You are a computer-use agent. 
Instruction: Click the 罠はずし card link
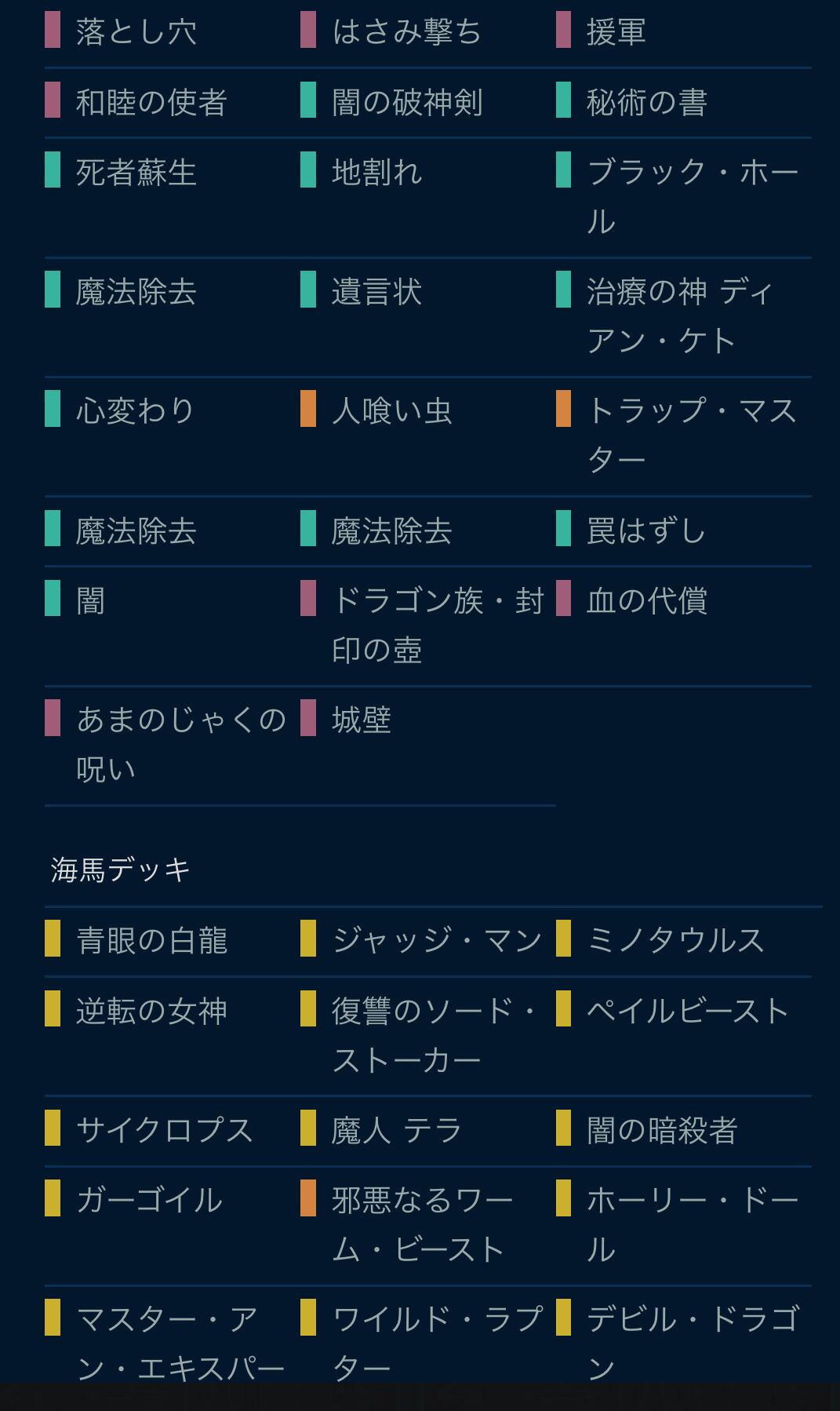[x=646, y=530]
